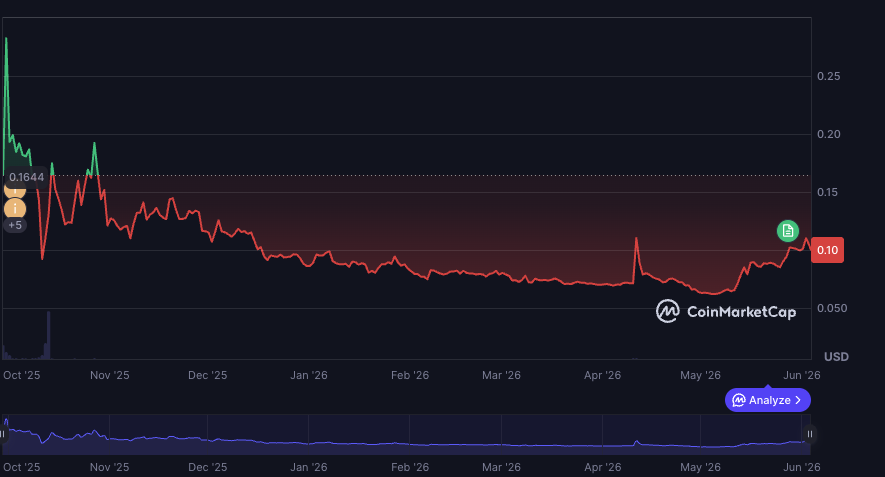Click Dec '25 label under the navigator
Screen dimensions: 885x477
[207, 467]
